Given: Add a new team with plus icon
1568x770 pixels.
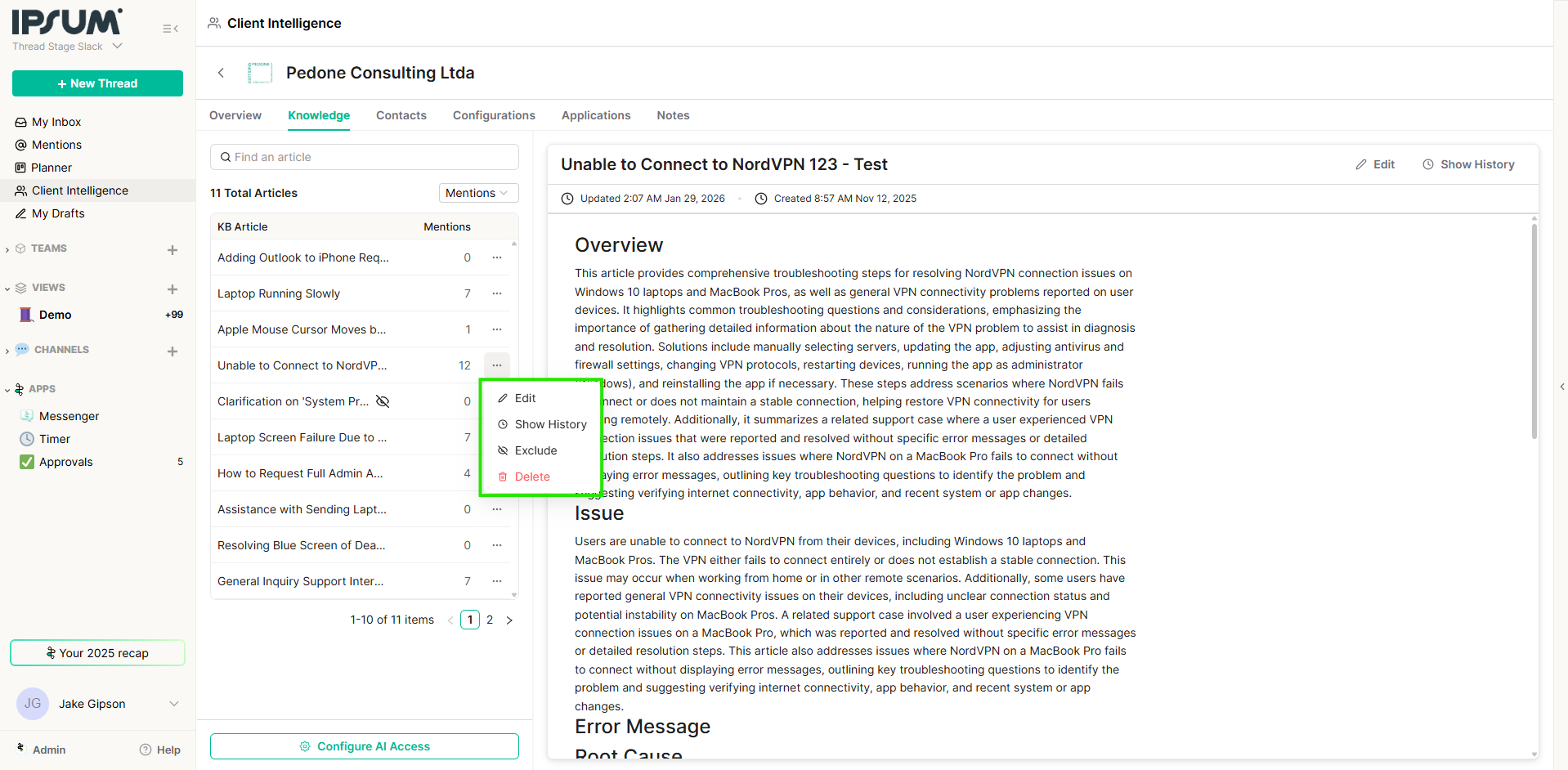Looking at the screenshot, I should point(172,250).
